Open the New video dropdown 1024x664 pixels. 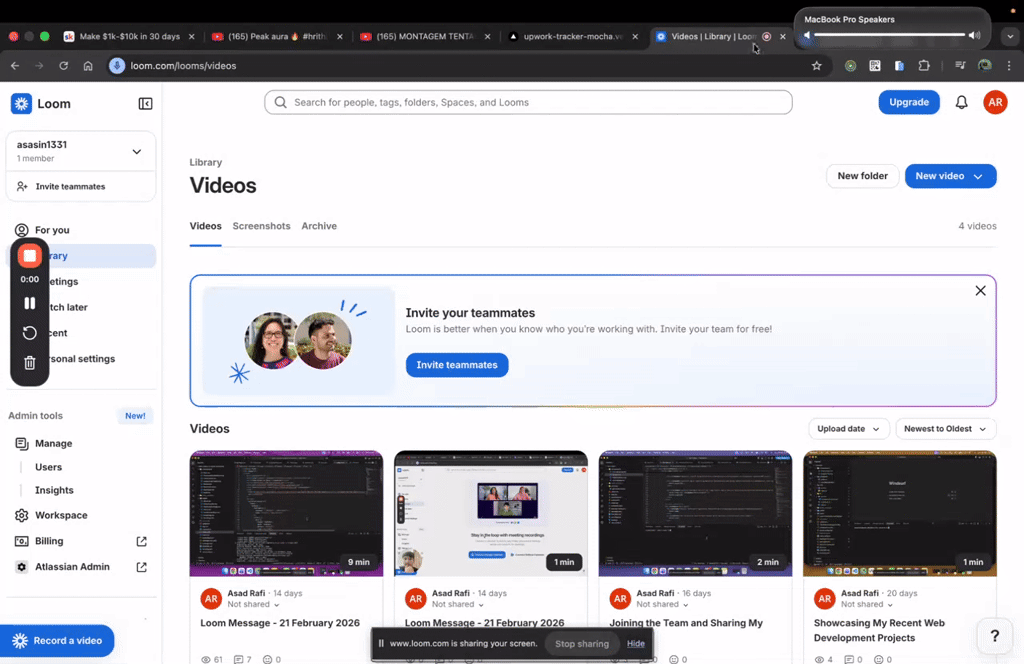[x=950, y=176]
